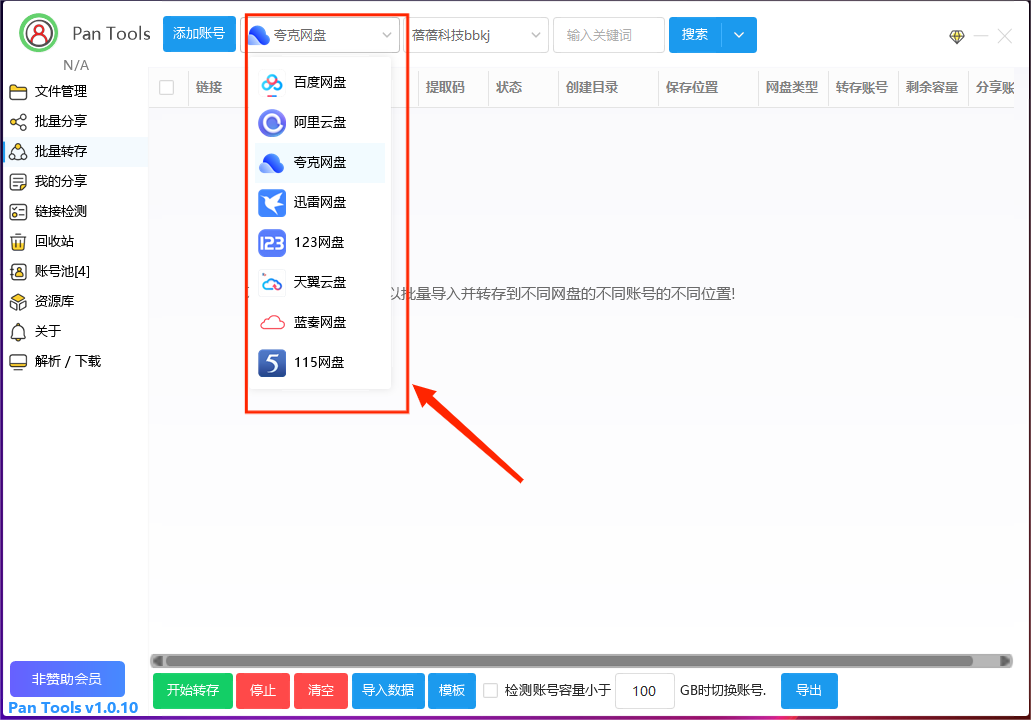Click the 网盘类型 column header
The image size is (1031, 720).
click(792, 87)
